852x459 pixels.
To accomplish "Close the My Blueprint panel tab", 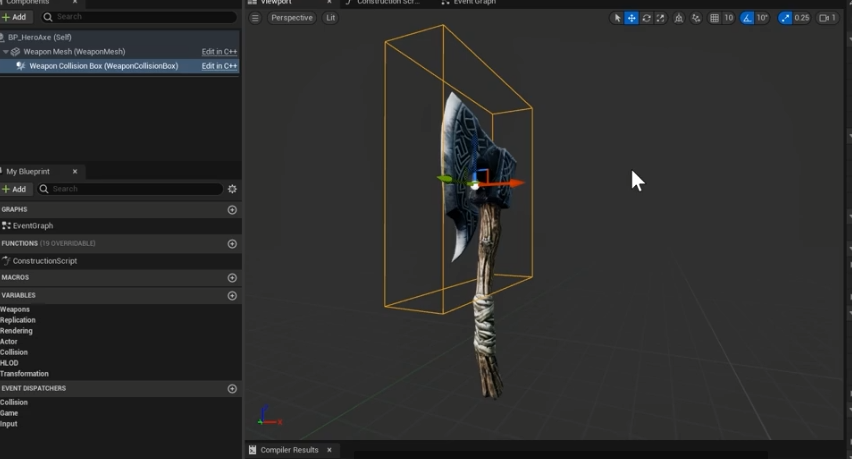I will point(75,172).
